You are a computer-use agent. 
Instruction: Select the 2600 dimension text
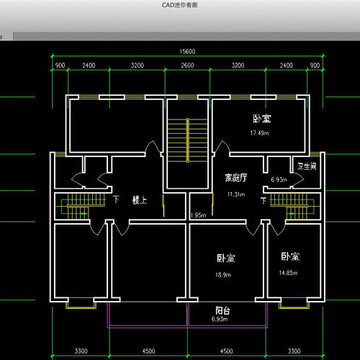click(187, 66)
